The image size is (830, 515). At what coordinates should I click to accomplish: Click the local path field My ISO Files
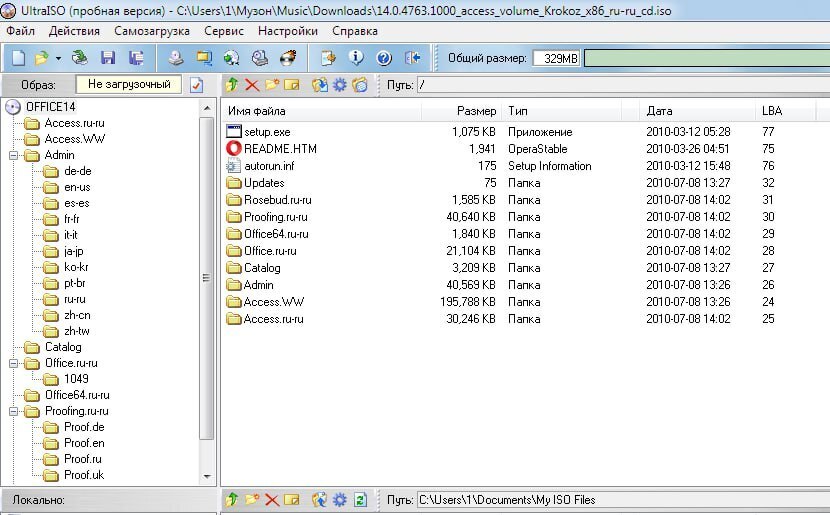[x=624, y=500]
